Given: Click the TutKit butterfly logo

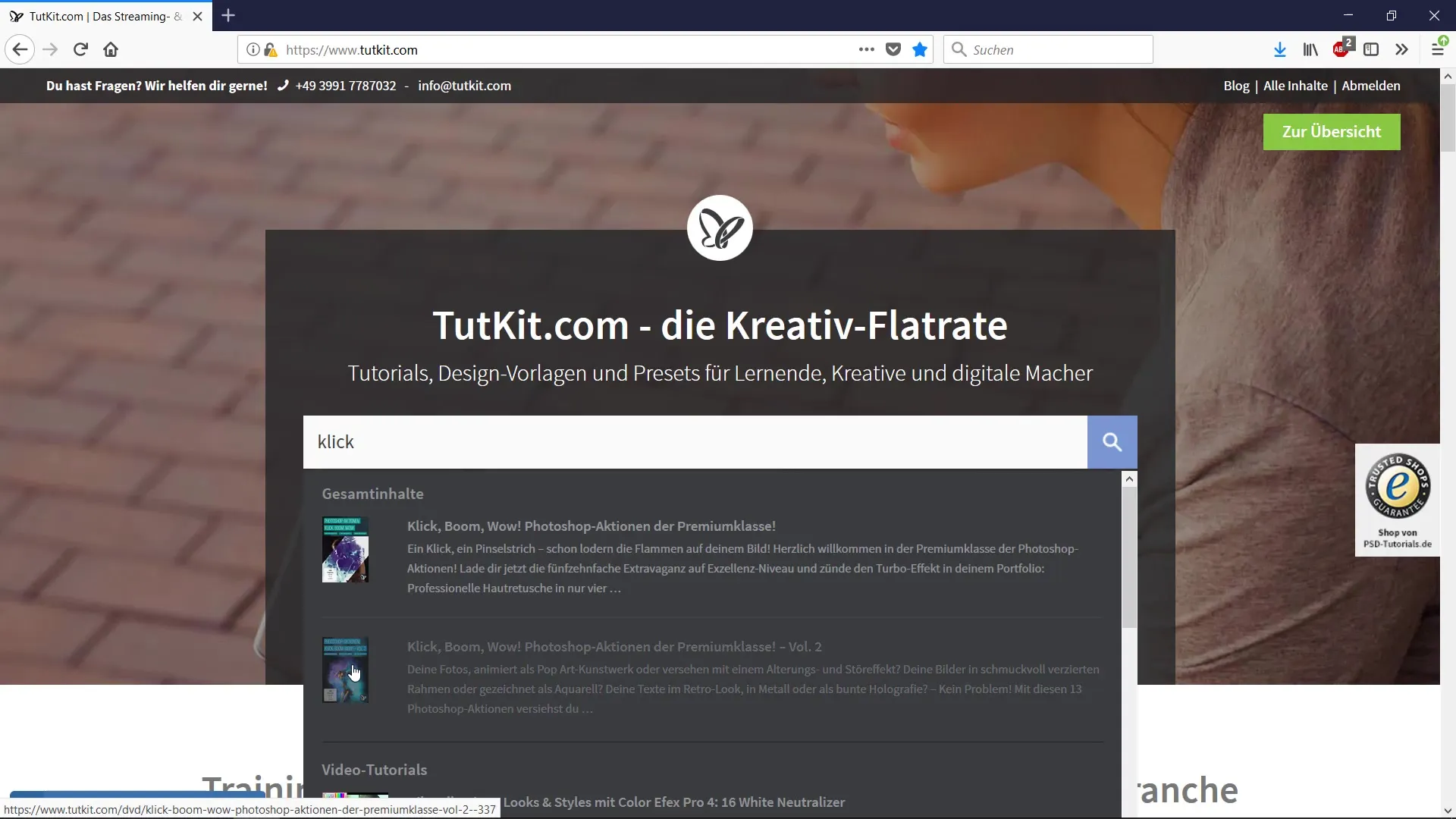Looking at the screenshot, I should 720,228.
